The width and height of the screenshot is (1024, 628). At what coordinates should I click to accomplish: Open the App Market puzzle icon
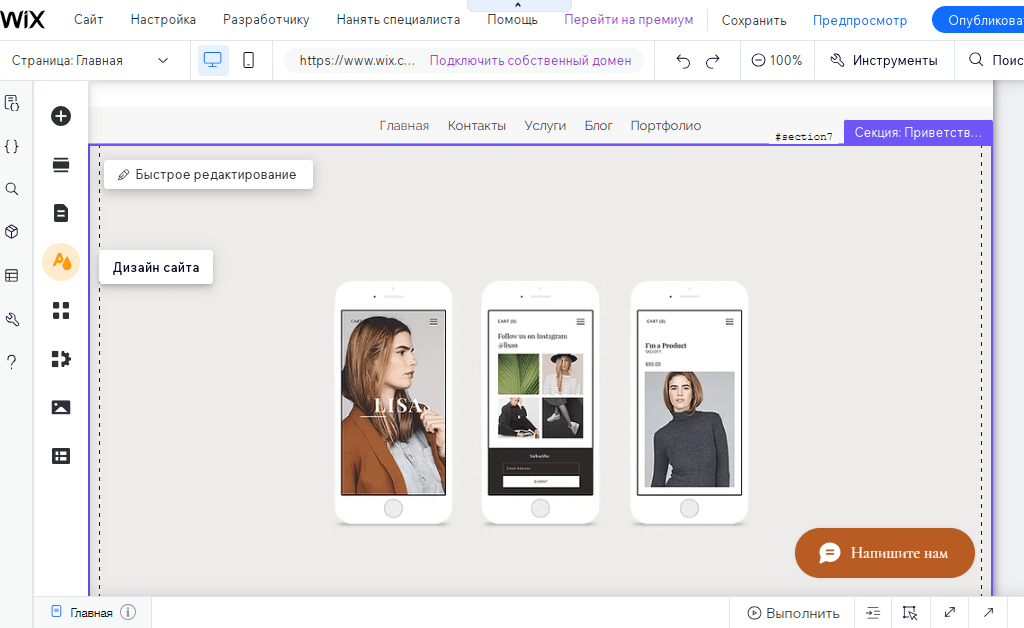[x=61, y=359]
